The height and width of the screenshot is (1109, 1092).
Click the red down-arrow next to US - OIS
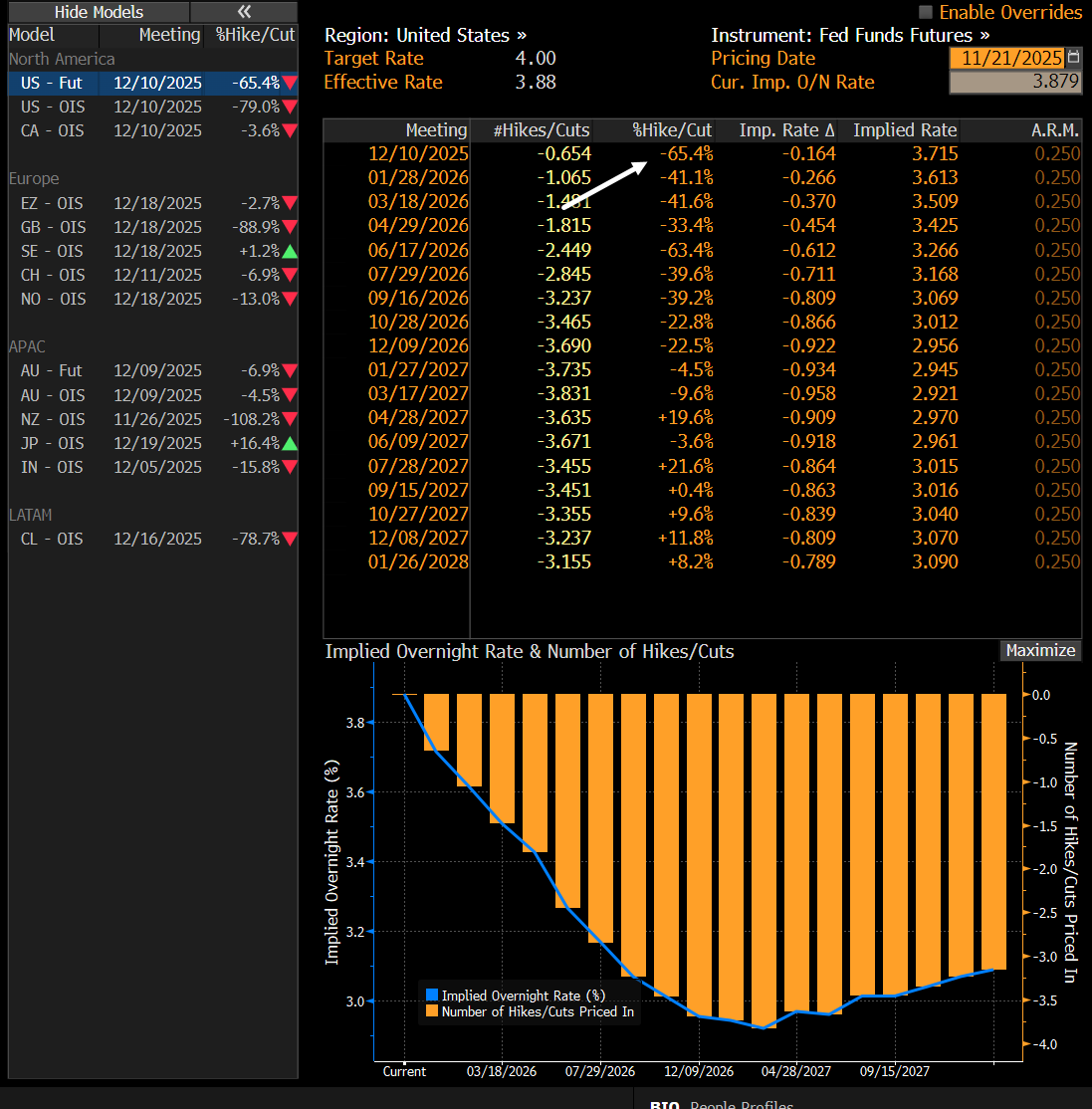click(x=290, y=107)
